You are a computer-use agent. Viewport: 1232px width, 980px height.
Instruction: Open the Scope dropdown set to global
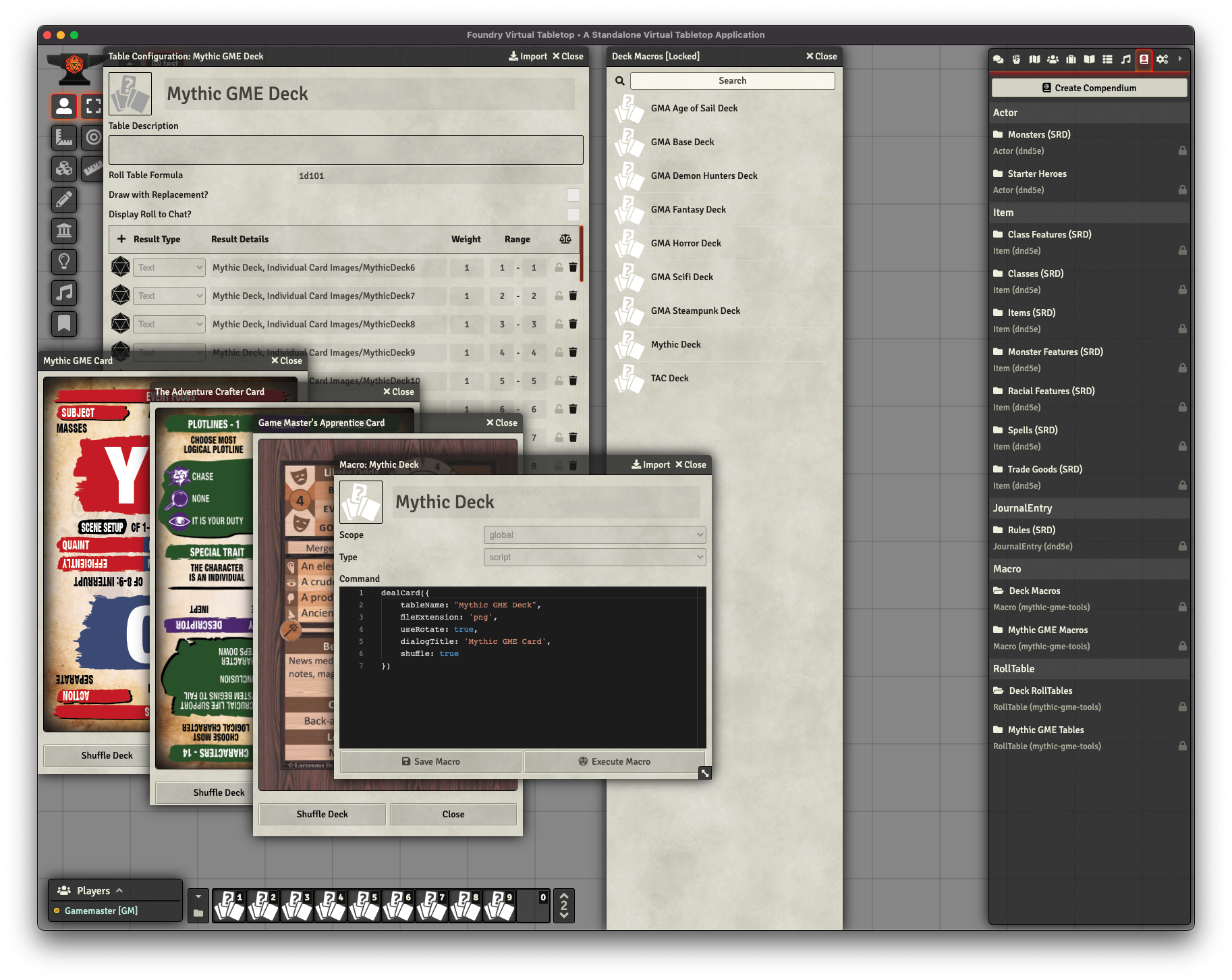coord(594,535)
